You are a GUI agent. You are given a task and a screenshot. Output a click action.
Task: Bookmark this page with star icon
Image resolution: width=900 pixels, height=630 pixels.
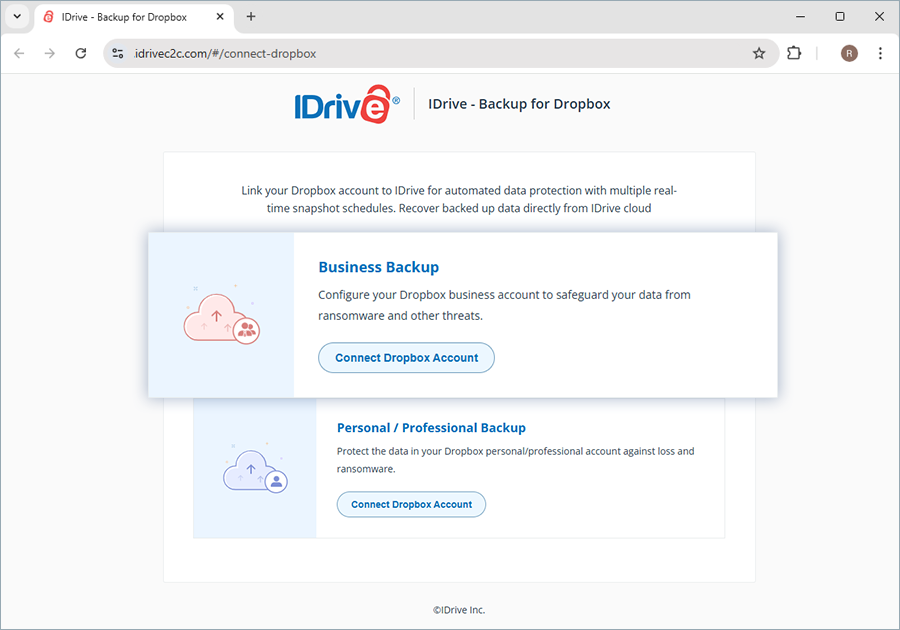759,53
